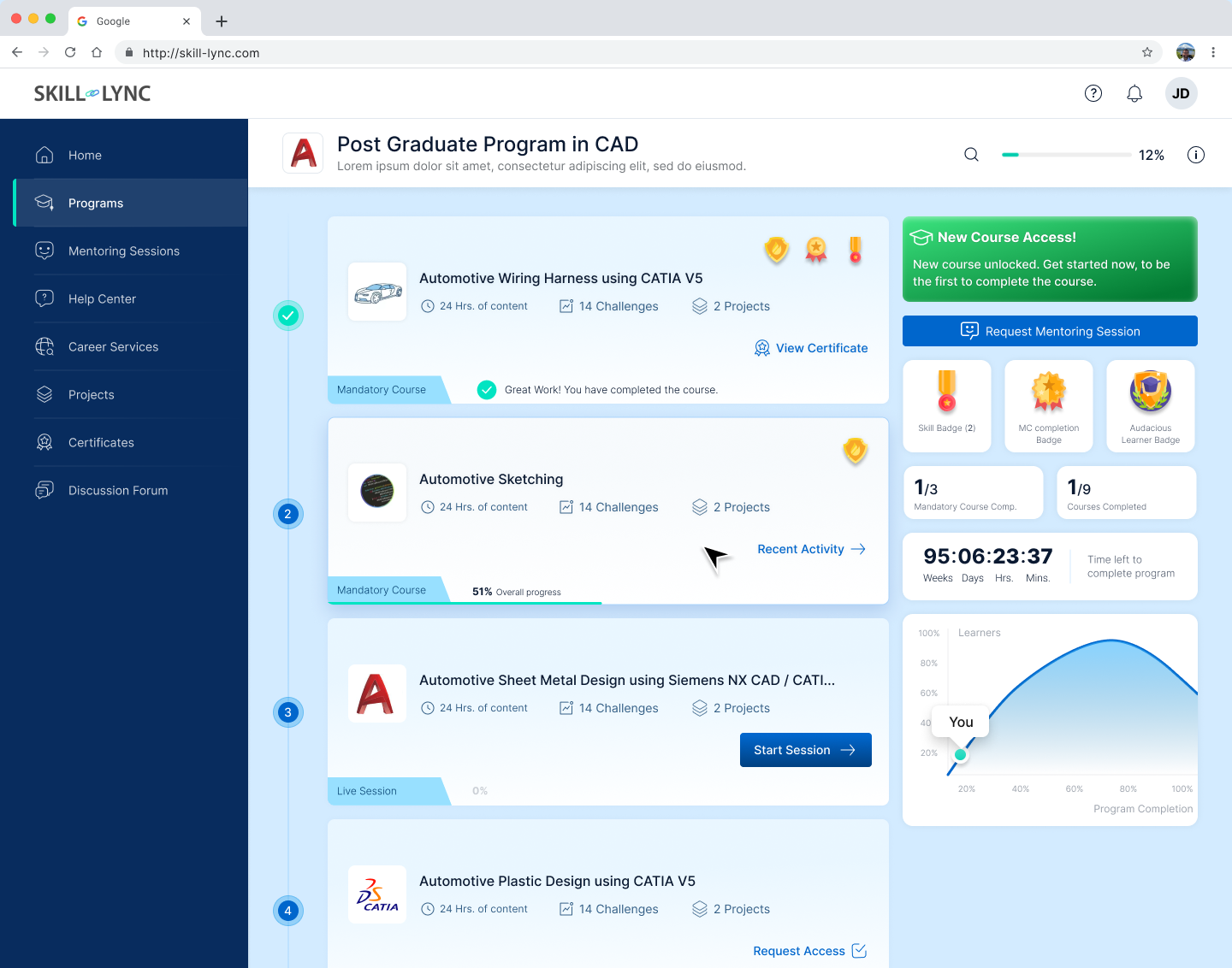Open the Skill Badge (2) card

tap(947, 406)
